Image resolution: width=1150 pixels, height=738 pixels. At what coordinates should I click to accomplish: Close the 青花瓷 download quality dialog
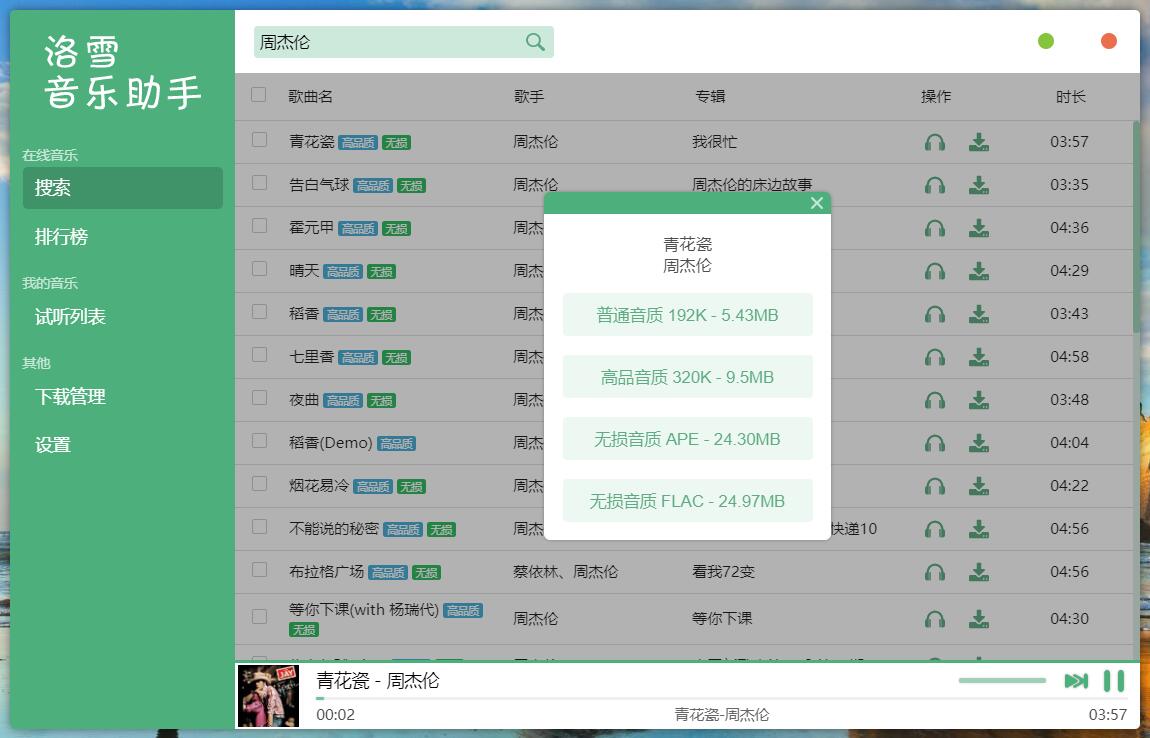pyautogui.click(x=816, y=203)
